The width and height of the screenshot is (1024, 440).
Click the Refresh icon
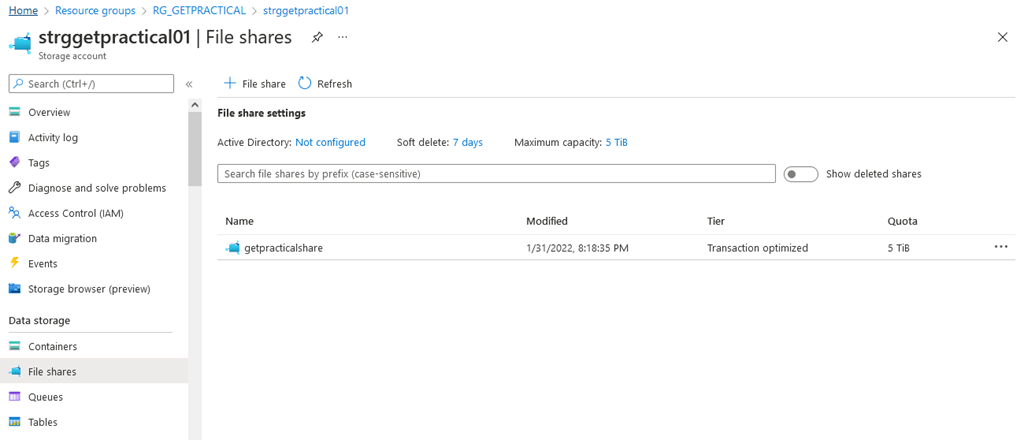pos(304,84)
